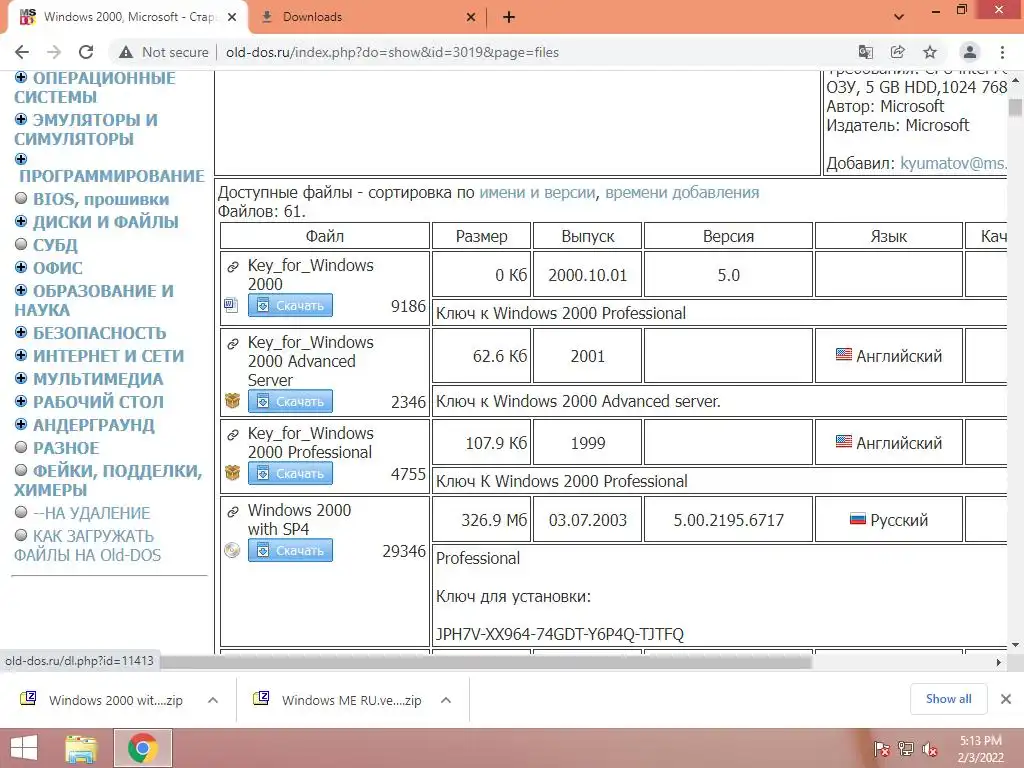Click Скачать for Key_for_Windows 2000 Professional

[290, 473]
